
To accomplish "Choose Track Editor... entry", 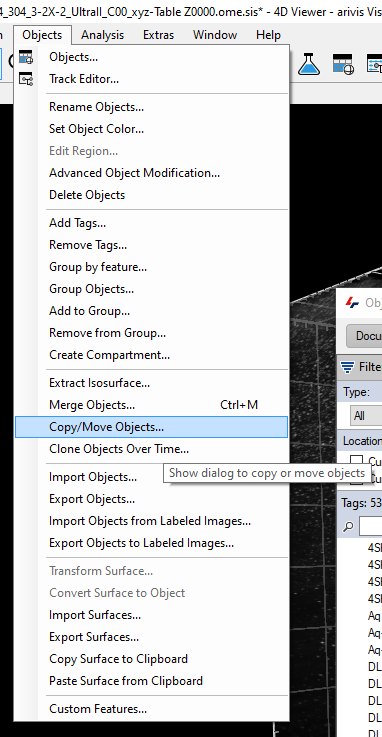I will tap(151, 79).
